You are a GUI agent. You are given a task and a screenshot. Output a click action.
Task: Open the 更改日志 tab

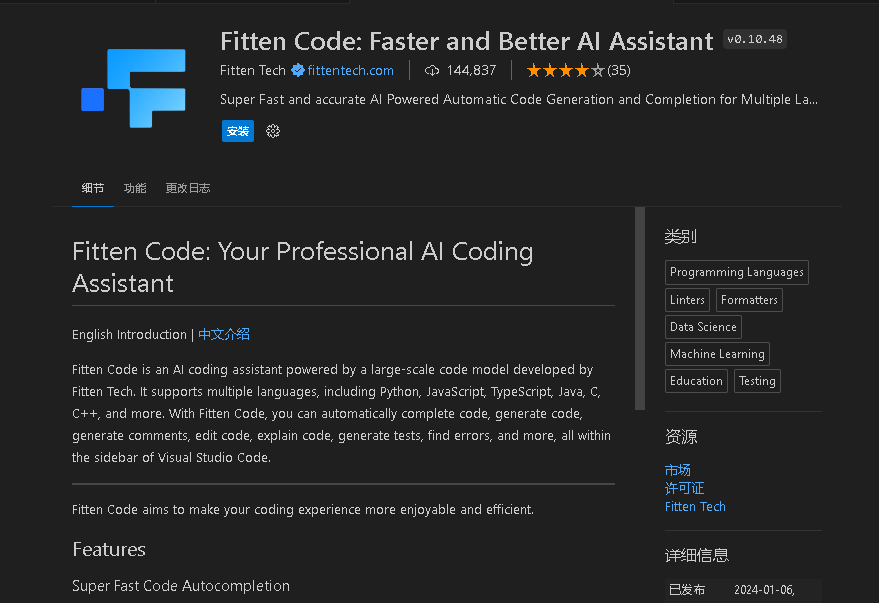pos(188,188)
